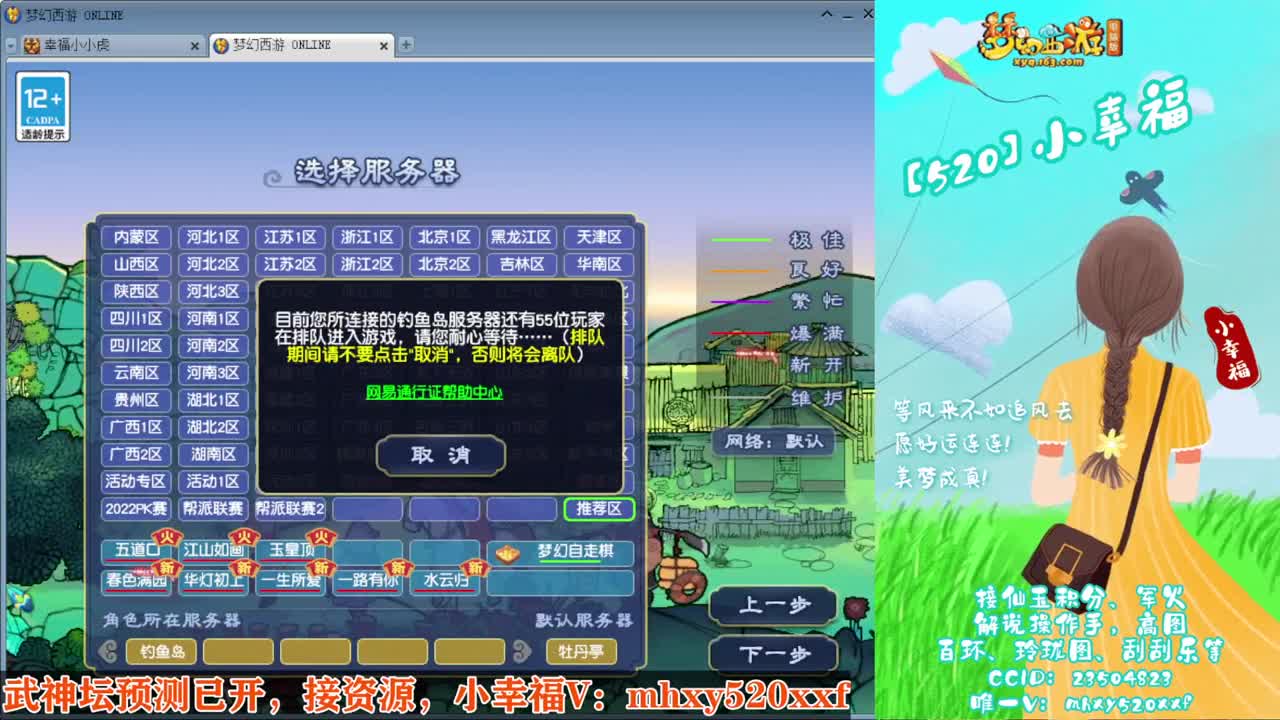The width and height of the screenshot is (1280, 720).
Task: Select the 湖北1区 region
Action: point(213,399)
